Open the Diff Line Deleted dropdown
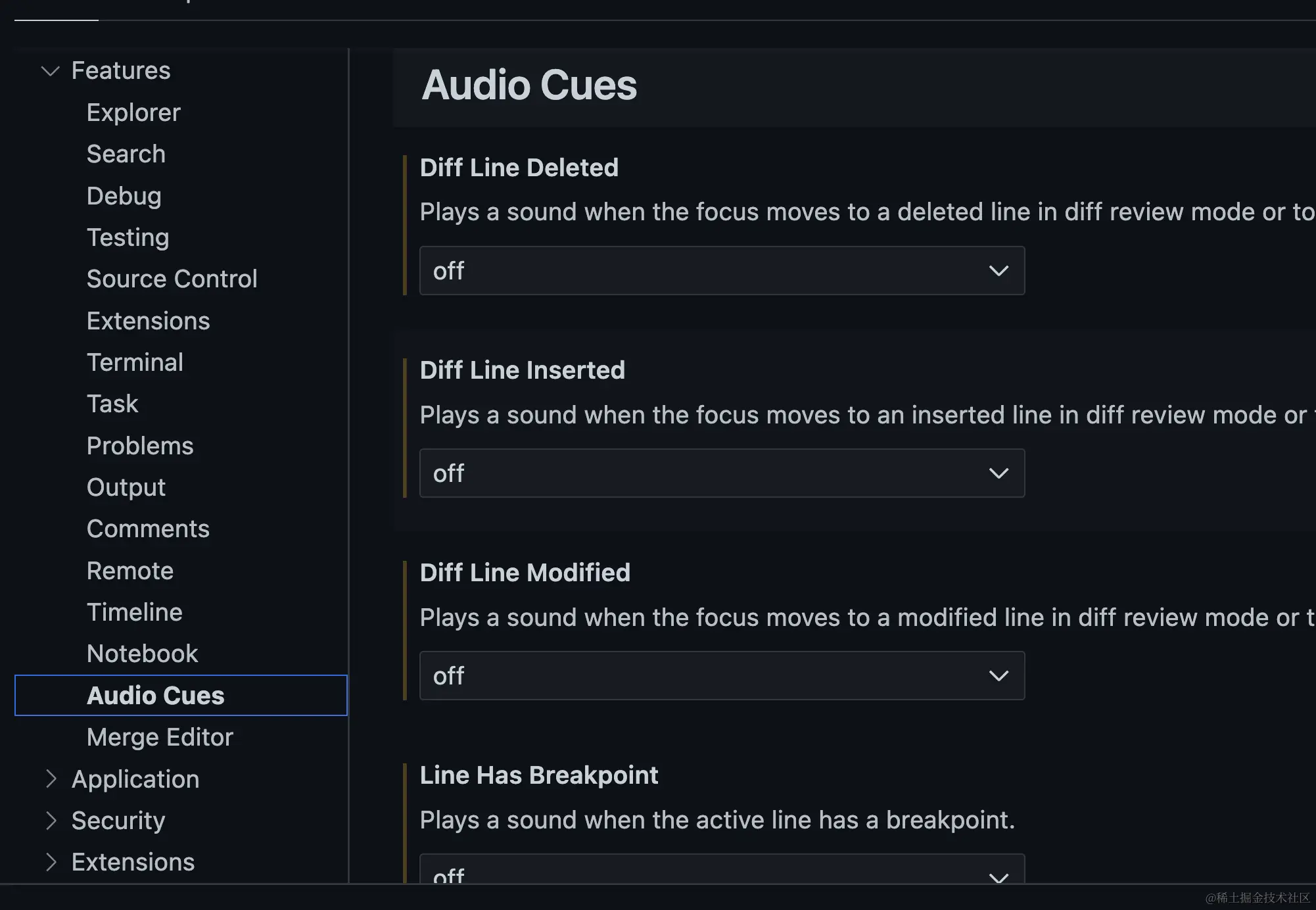The image size is (1316, 910). pyautogui.click(x=721, y=271)
